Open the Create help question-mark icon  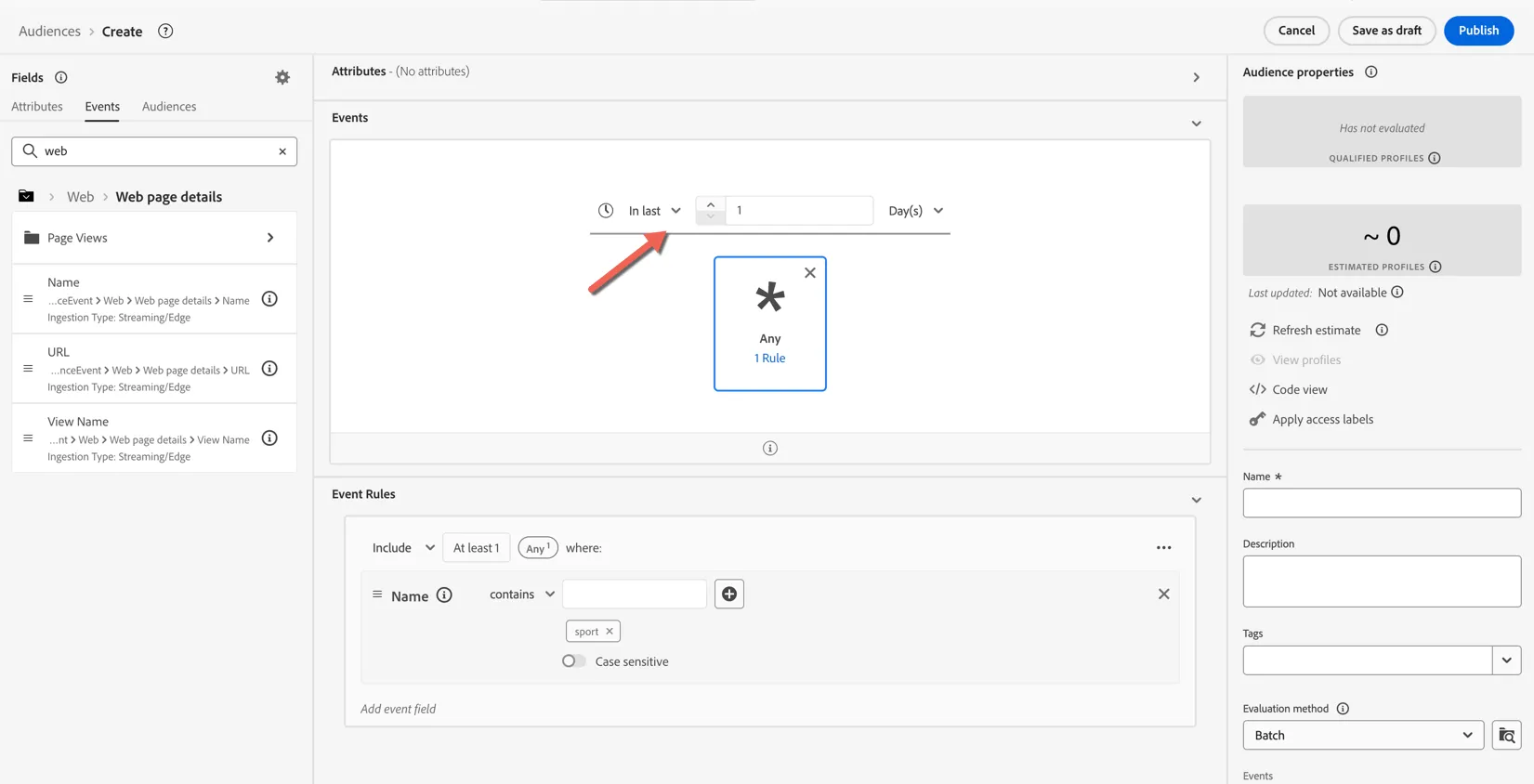[165, 32]
